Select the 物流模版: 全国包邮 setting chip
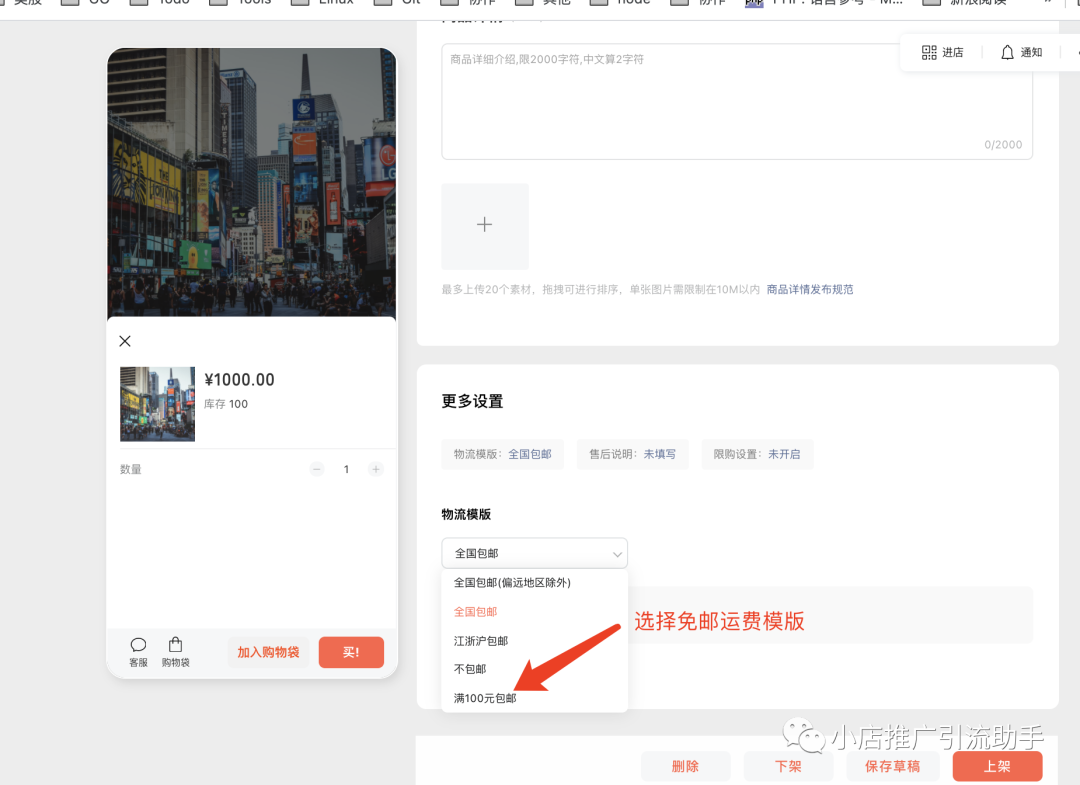Screen dimensions: 1080x785 [x=503, y=454]
